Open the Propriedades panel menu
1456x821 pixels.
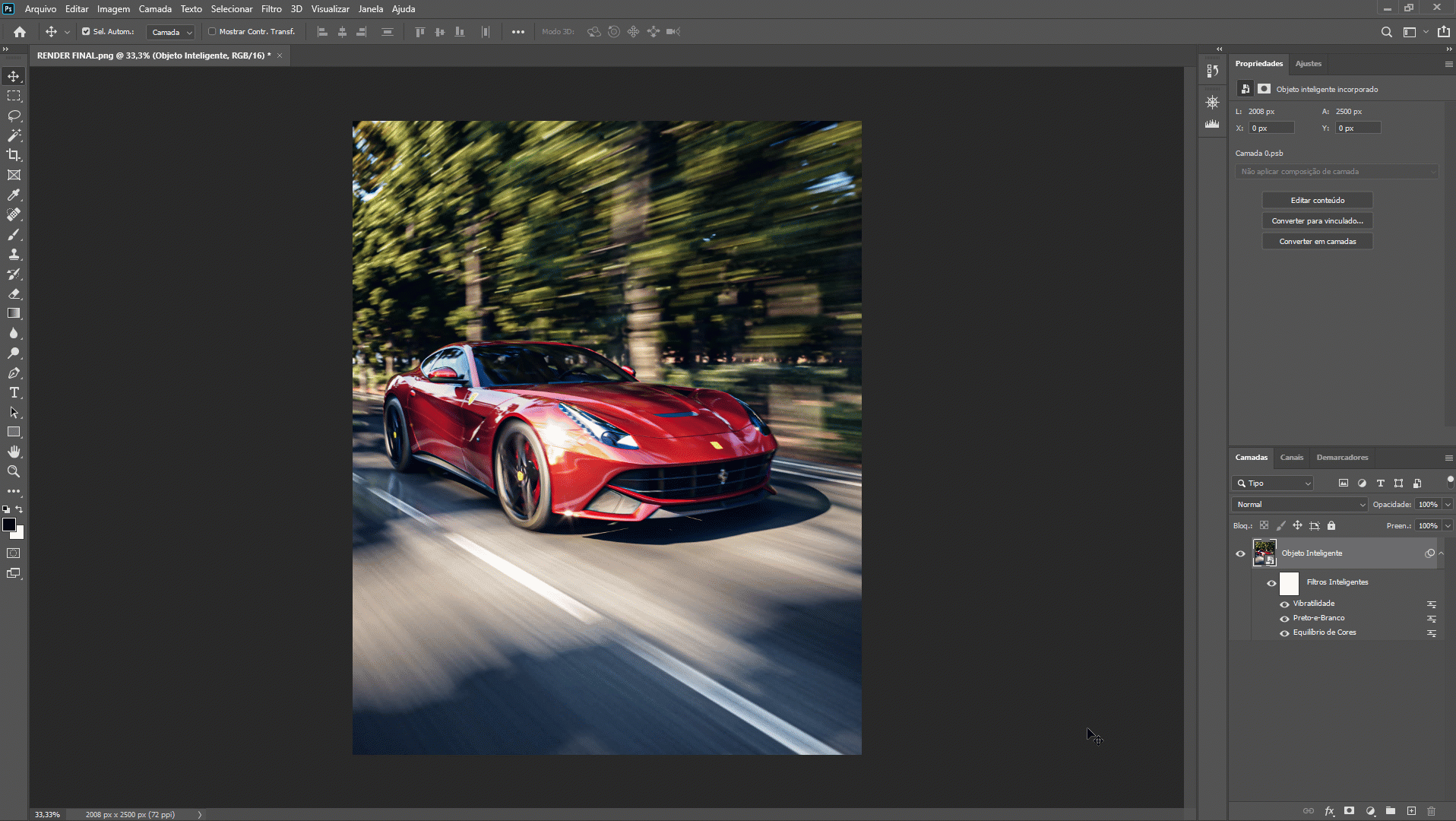[1448, 64]
